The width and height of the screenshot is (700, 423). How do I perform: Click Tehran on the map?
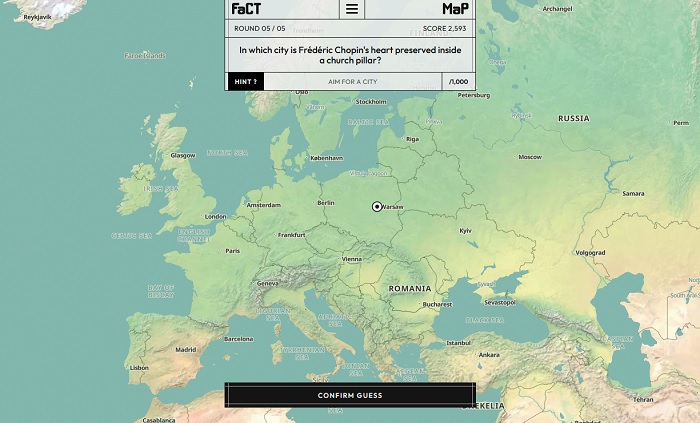point(643,400)
